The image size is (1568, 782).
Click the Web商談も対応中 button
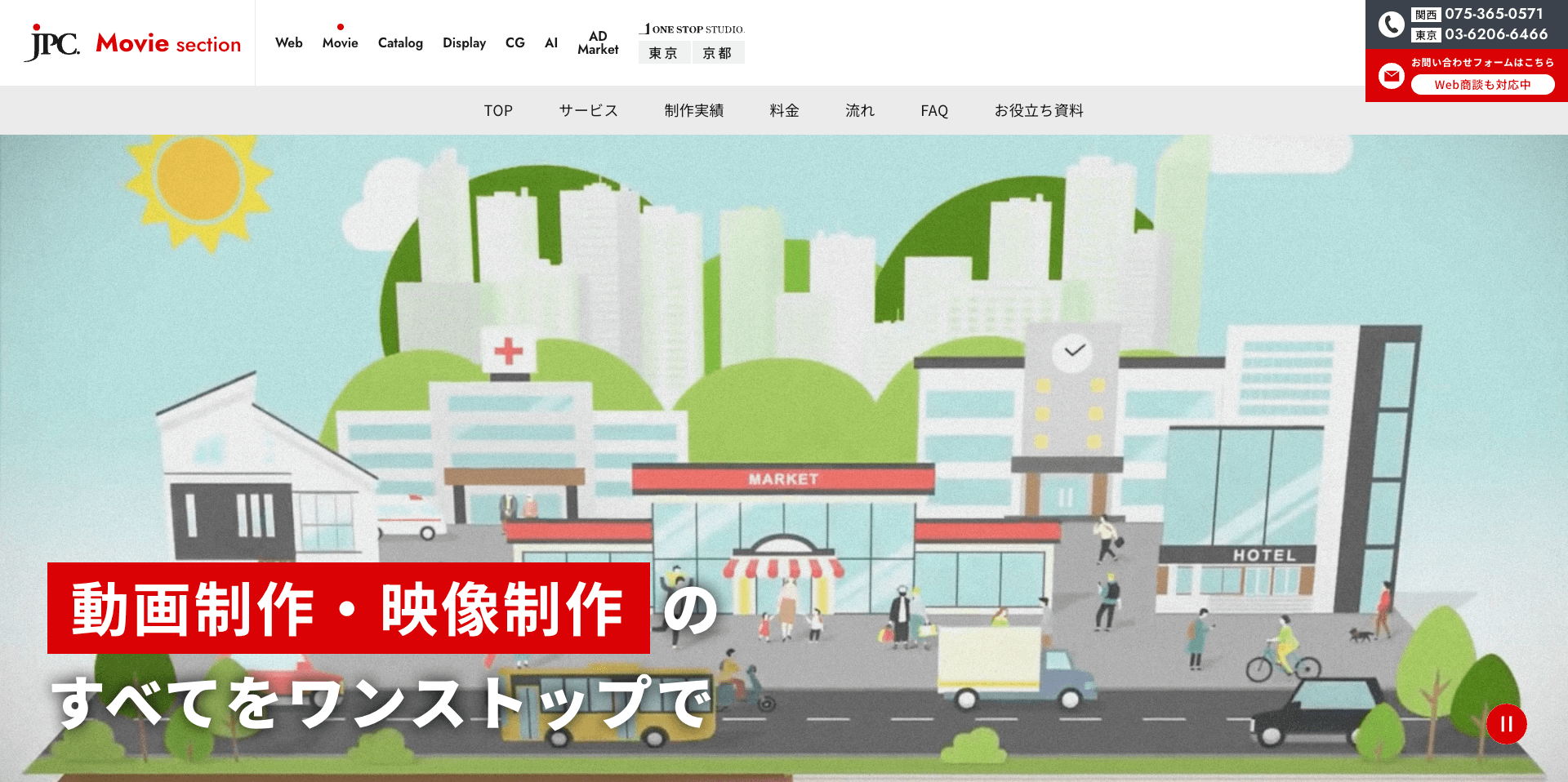1482,85
